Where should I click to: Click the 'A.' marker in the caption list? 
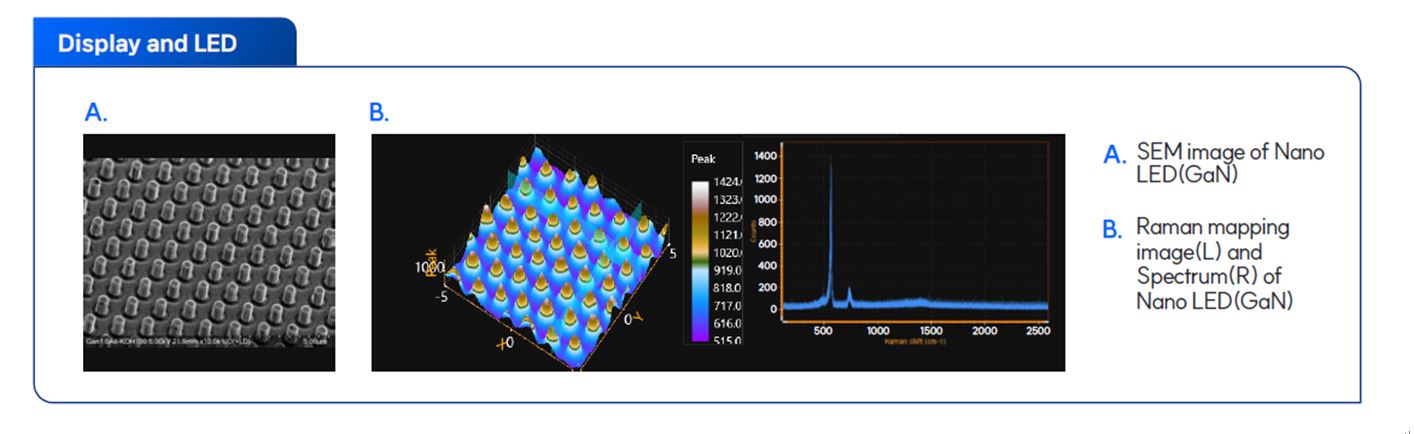pos(1114,155)
